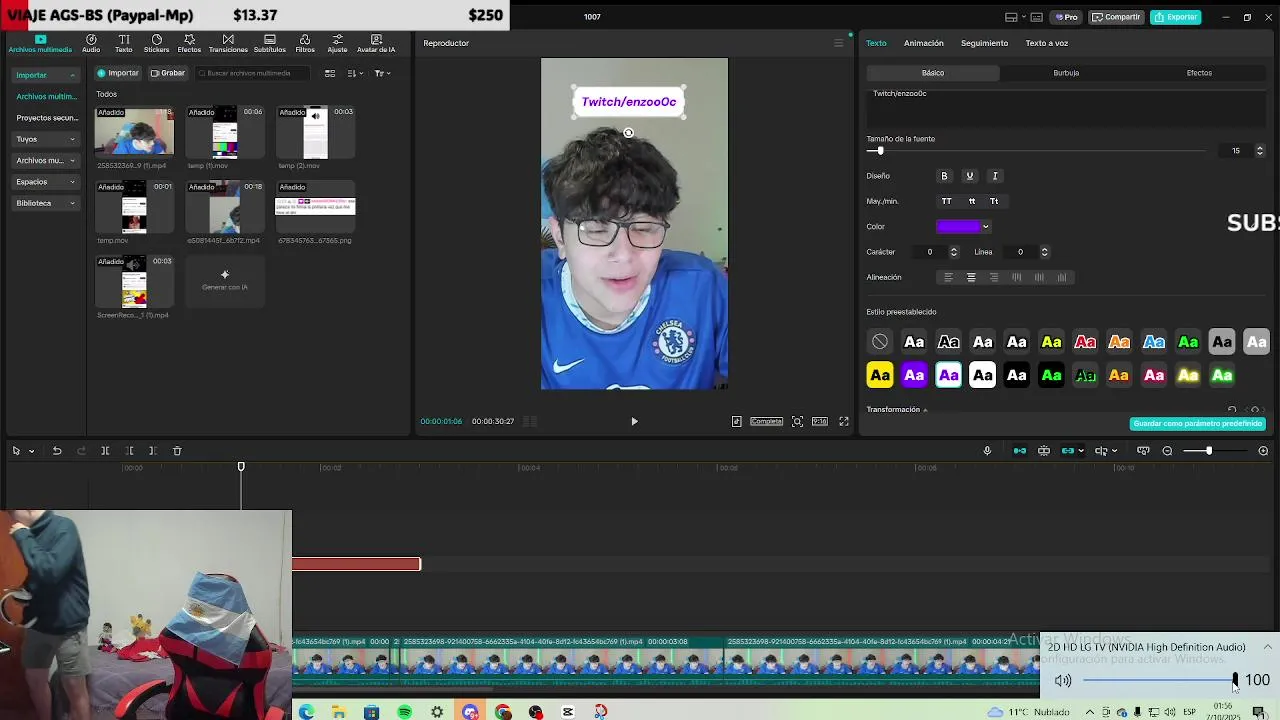Open the Ajuste panel
The height and width of the screenshot is (720, 1280).
337,43
